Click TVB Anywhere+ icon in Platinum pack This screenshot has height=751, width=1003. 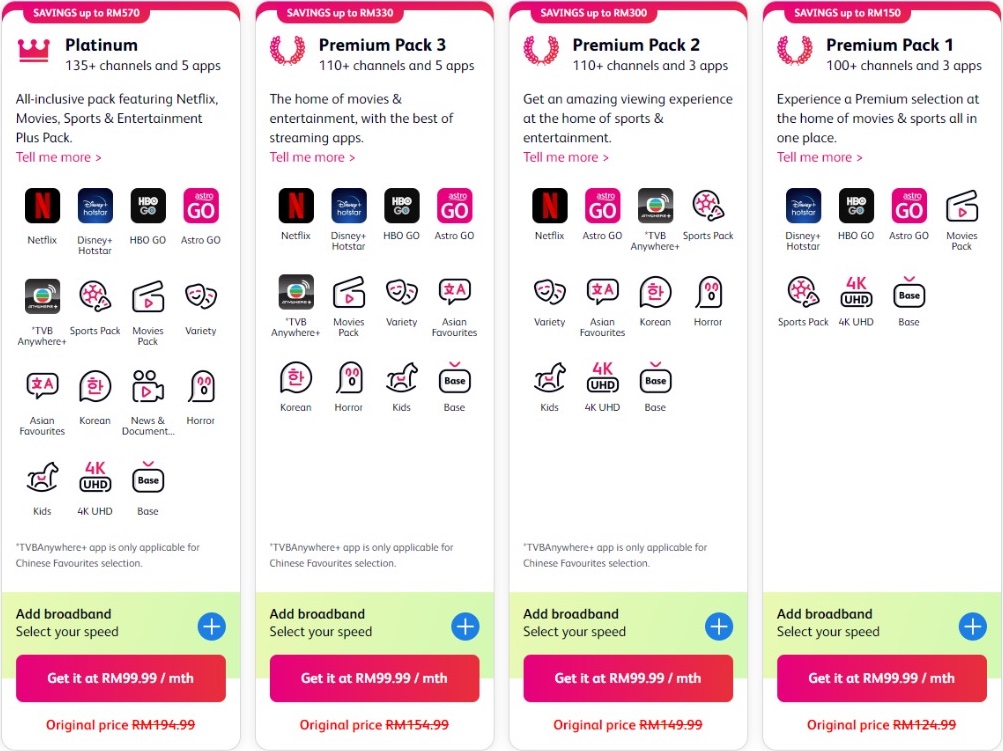tap(42, 296)
